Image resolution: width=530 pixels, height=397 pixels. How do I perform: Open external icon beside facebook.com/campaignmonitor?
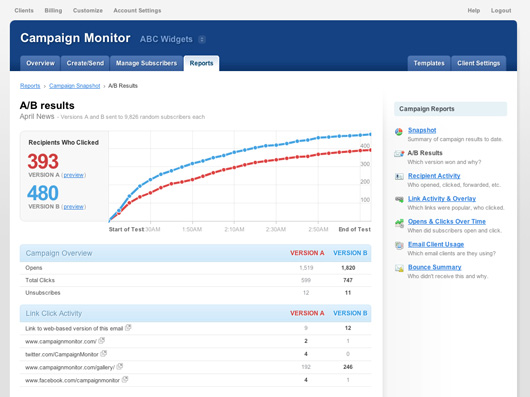point(125,379)
